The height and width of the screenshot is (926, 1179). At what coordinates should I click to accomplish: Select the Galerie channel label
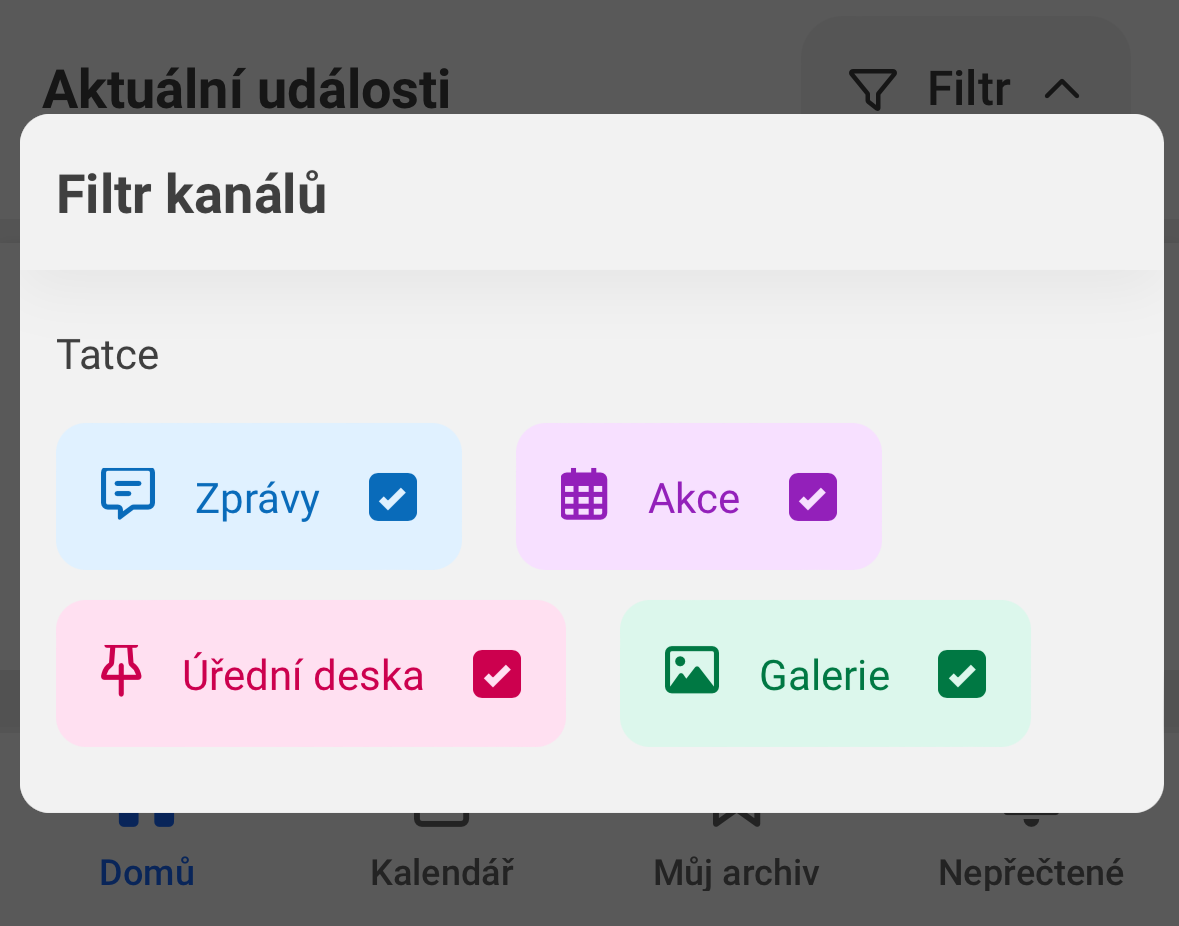[x=825, y=675]
